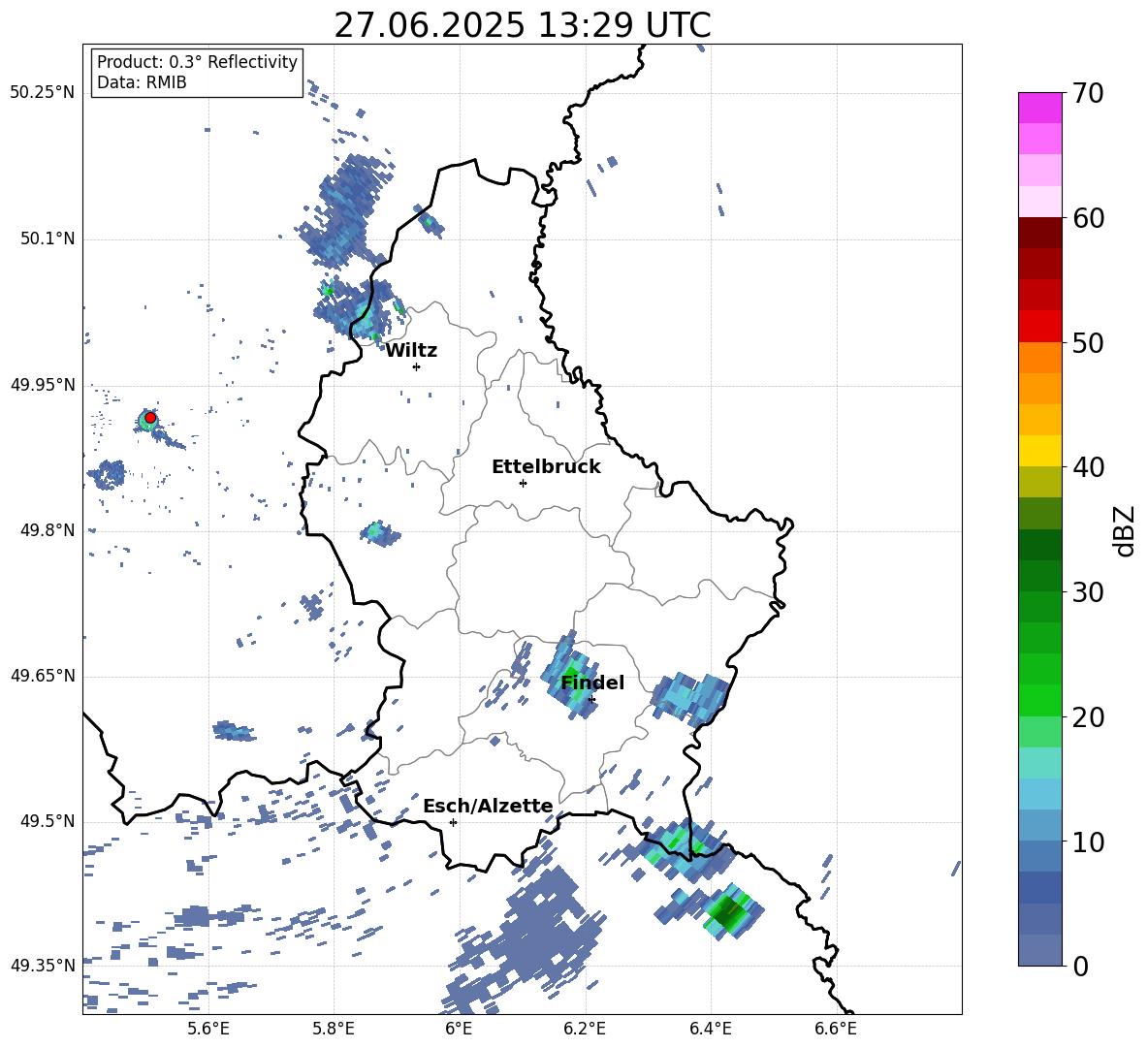This screenshot has width=1148, height=1048.
Task: Click the 49.95°N latitude label
Action: pos(43,385)
